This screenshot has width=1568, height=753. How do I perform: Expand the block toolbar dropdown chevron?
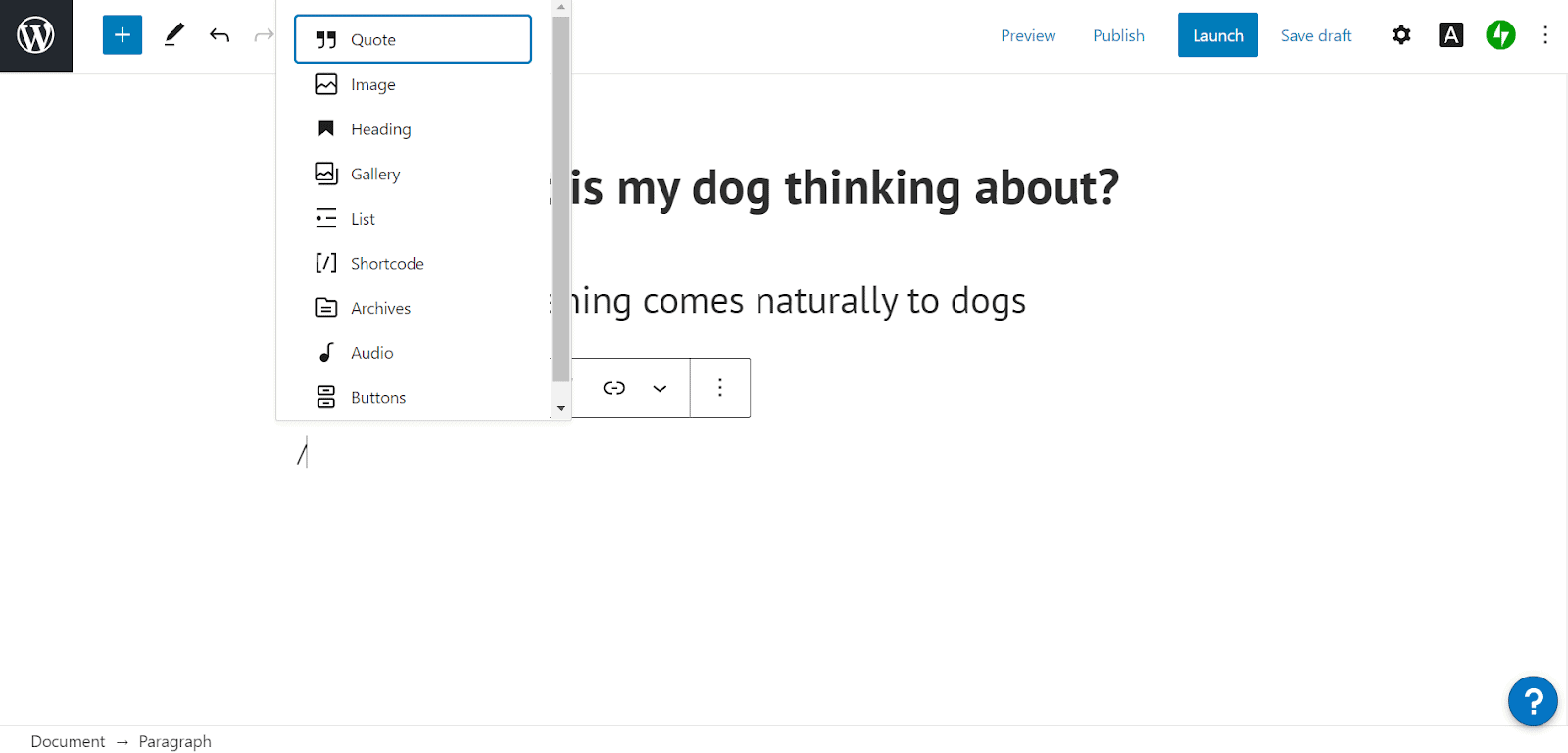click(x=660, y=388)
